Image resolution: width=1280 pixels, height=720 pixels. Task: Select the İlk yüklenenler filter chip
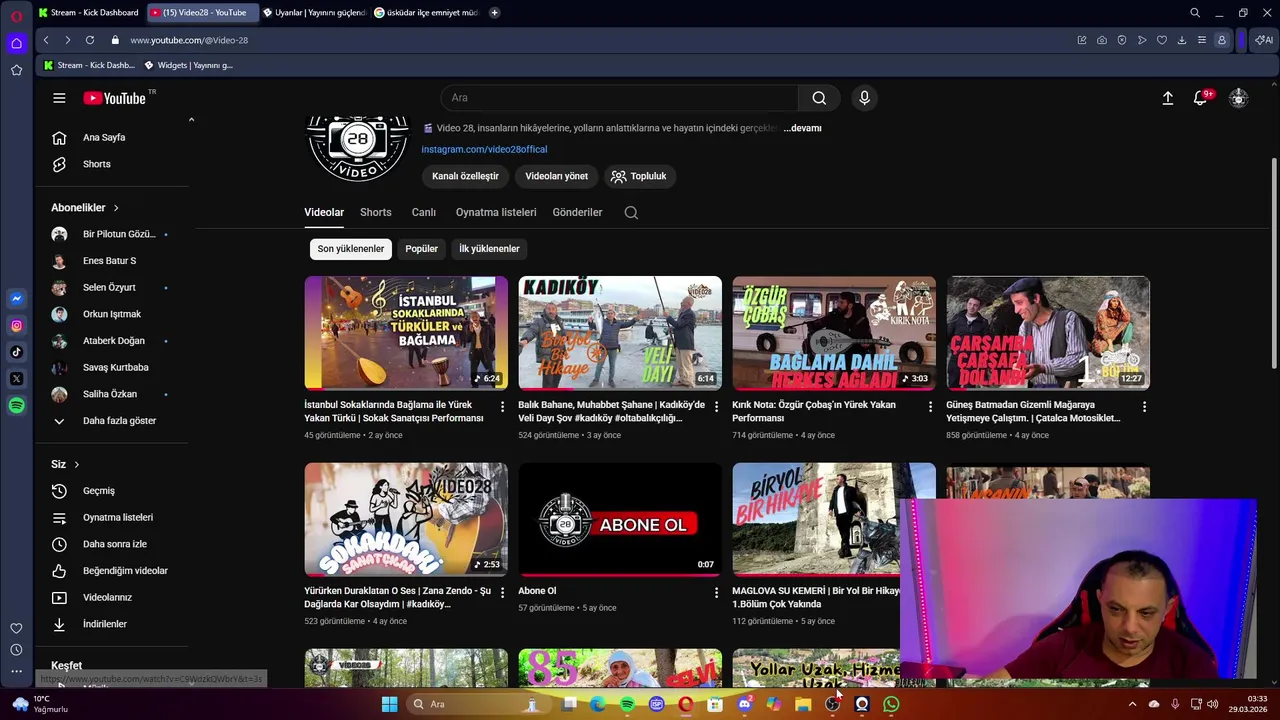(489, 249)
